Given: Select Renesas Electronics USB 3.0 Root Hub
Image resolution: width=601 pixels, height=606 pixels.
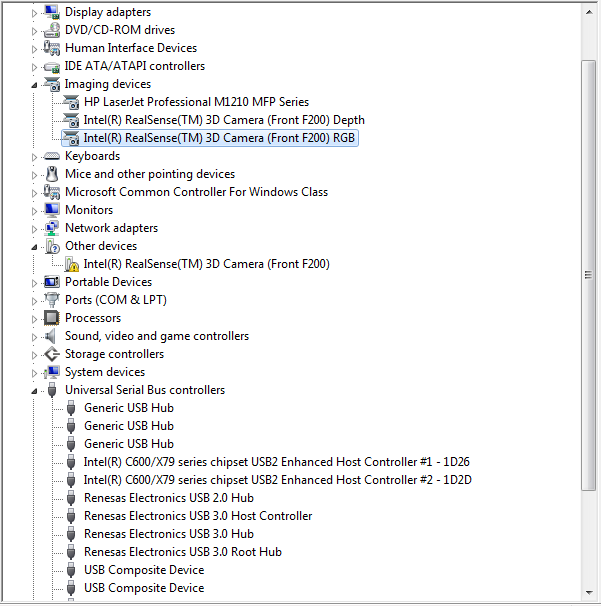Looking at the screenshot, I should [x=182, y=552].
